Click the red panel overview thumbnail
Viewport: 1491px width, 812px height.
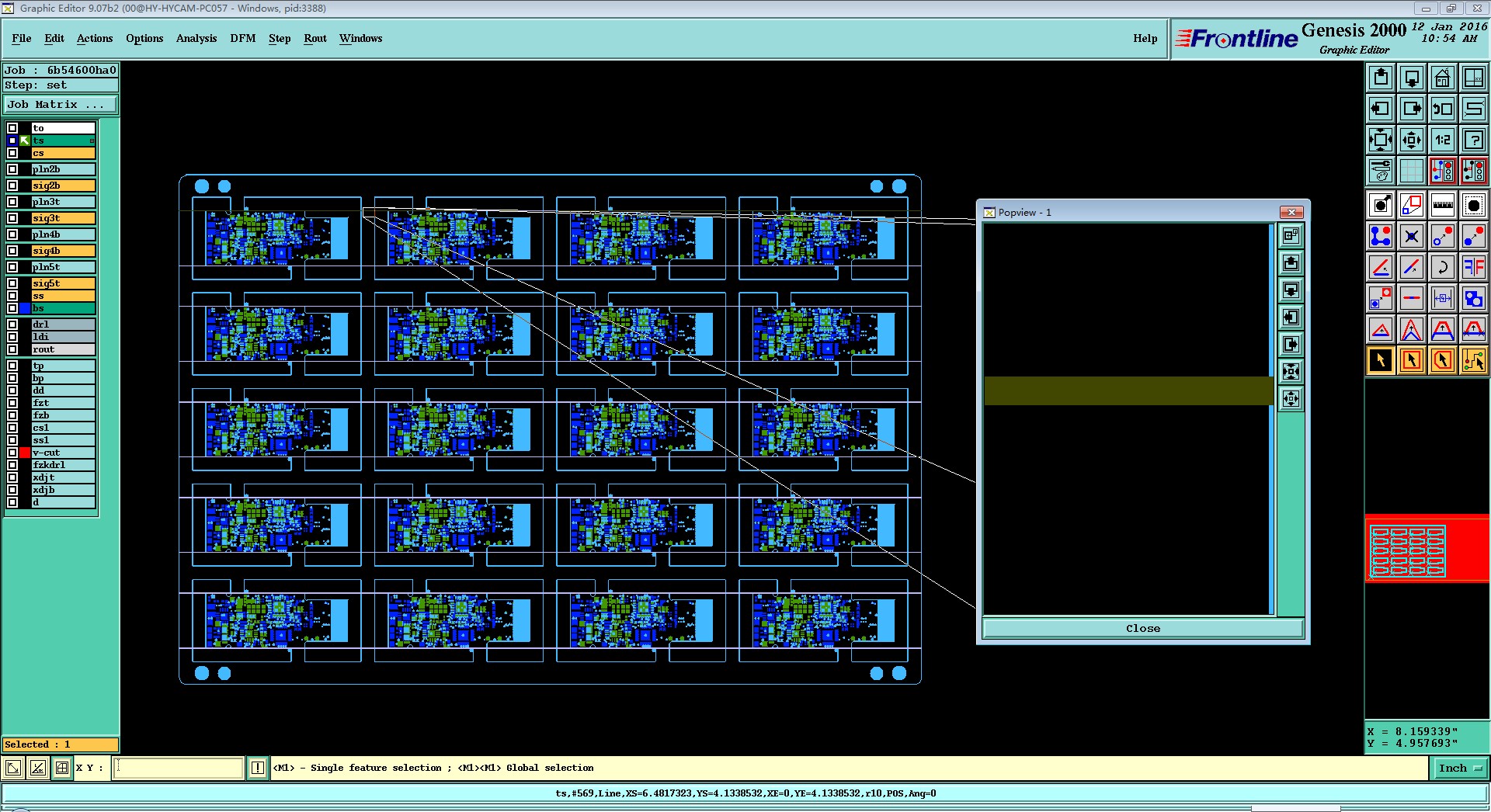point(1427,549)
